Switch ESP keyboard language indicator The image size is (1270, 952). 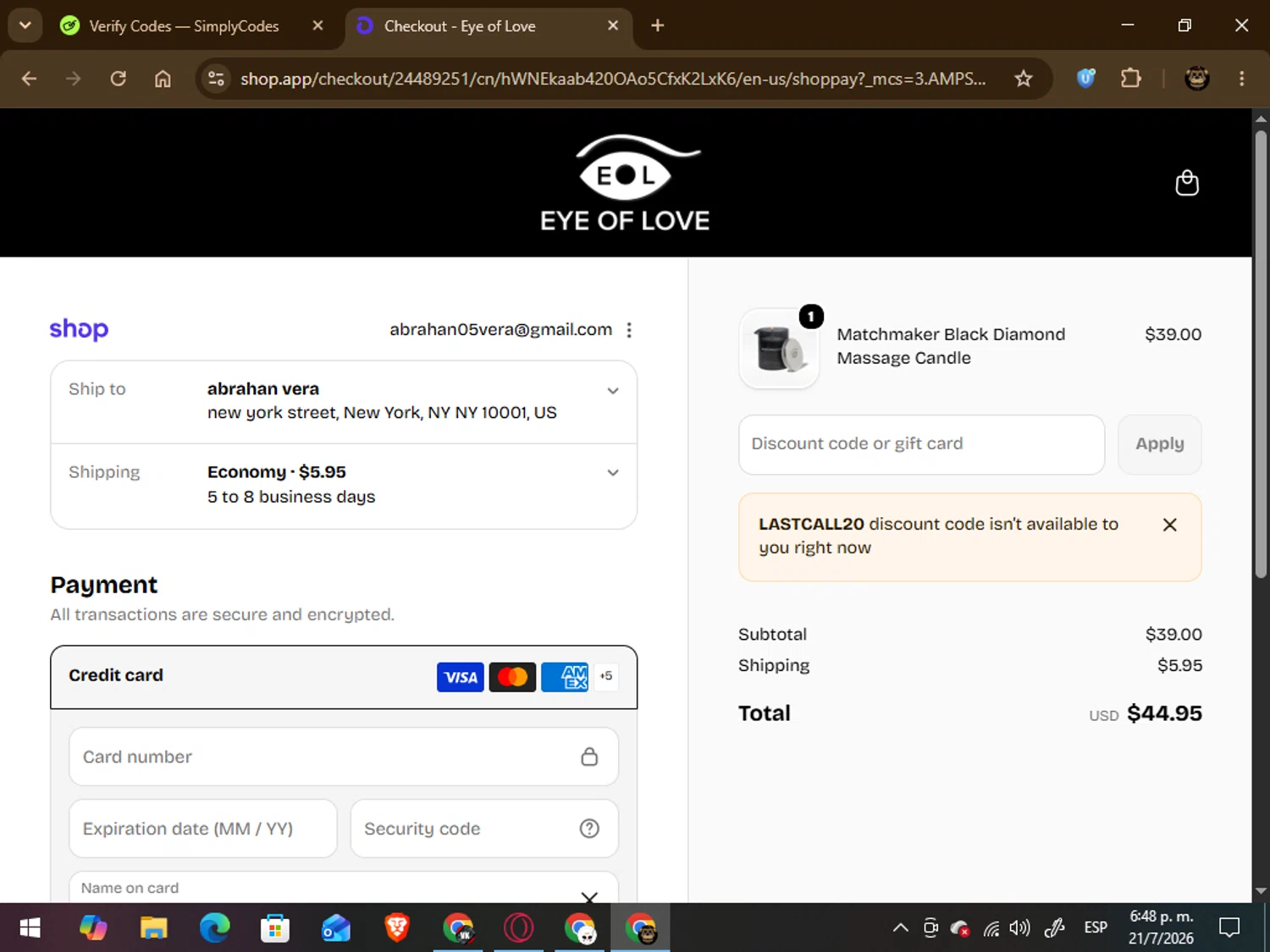[x=1096, y=927]
